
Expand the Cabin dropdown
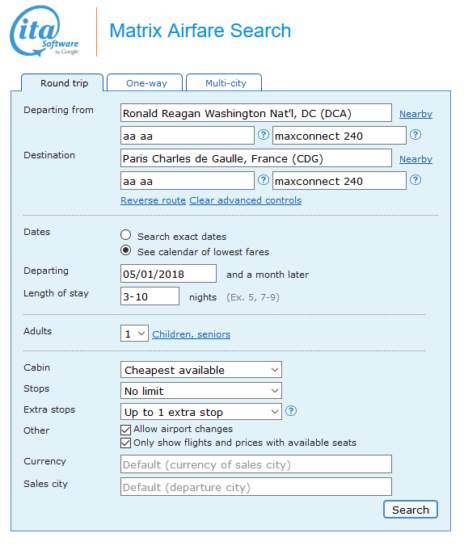(x=201, y=370)
